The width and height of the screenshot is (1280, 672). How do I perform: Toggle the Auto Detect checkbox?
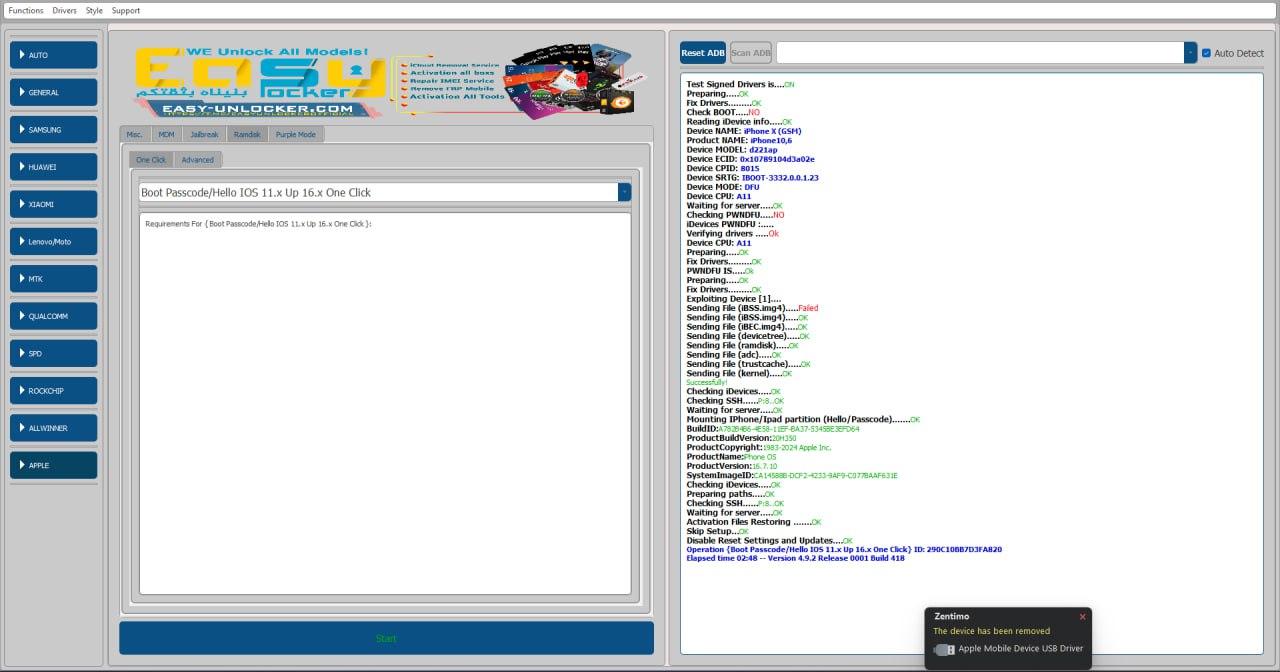[1206, 53]
